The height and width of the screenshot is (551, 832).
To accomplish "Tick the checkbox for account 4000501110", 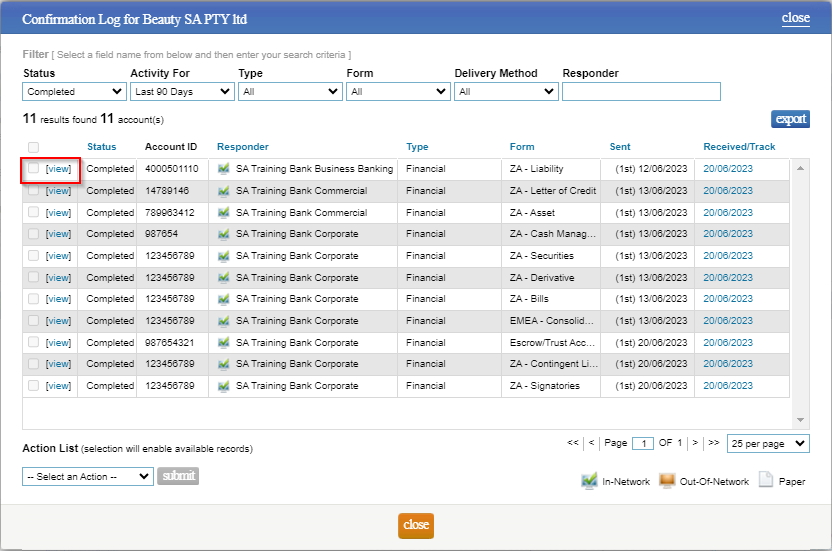I will click(x=34, y=169).
